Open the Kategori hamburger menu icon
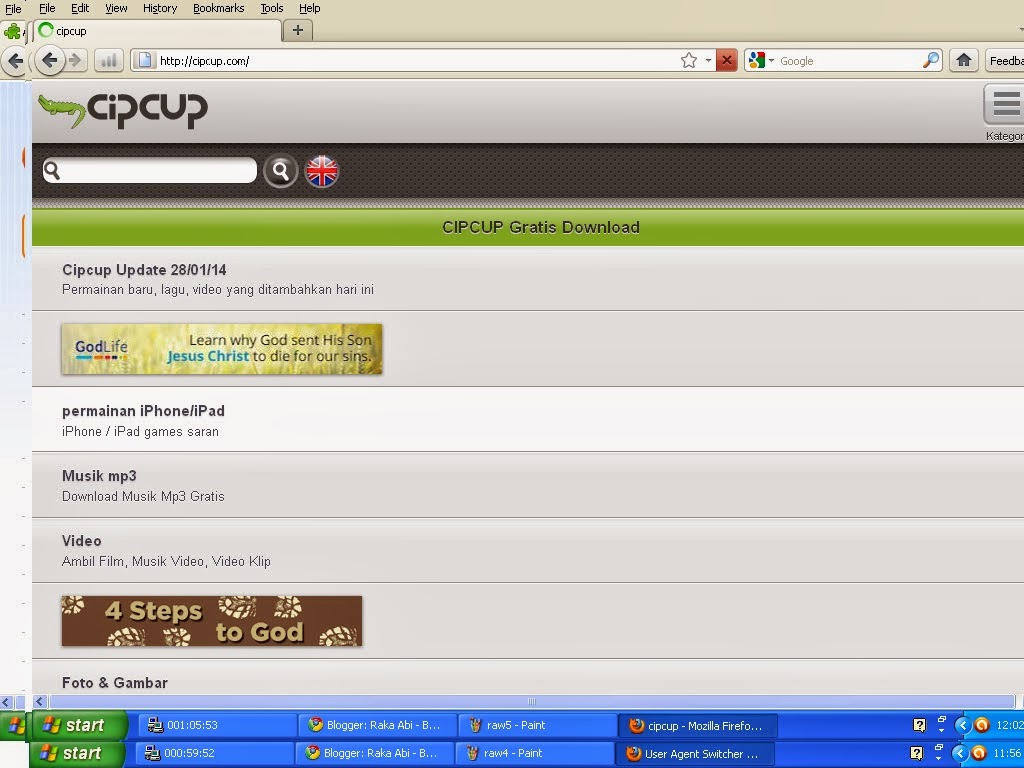The height and width of the screenshot is (768, 1024). 1006,104
